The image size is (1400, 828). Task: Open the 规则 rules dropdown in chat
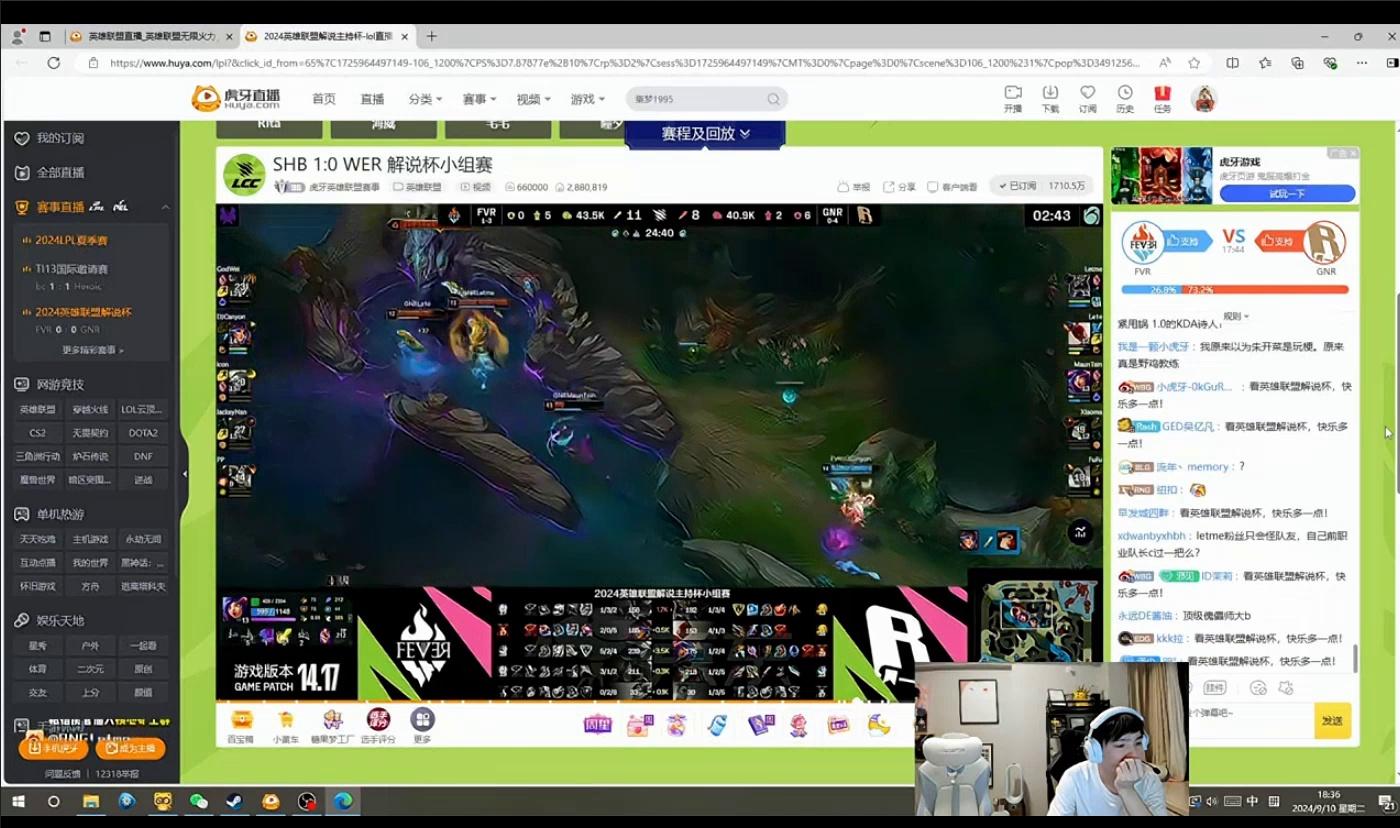click(1236, 316)
